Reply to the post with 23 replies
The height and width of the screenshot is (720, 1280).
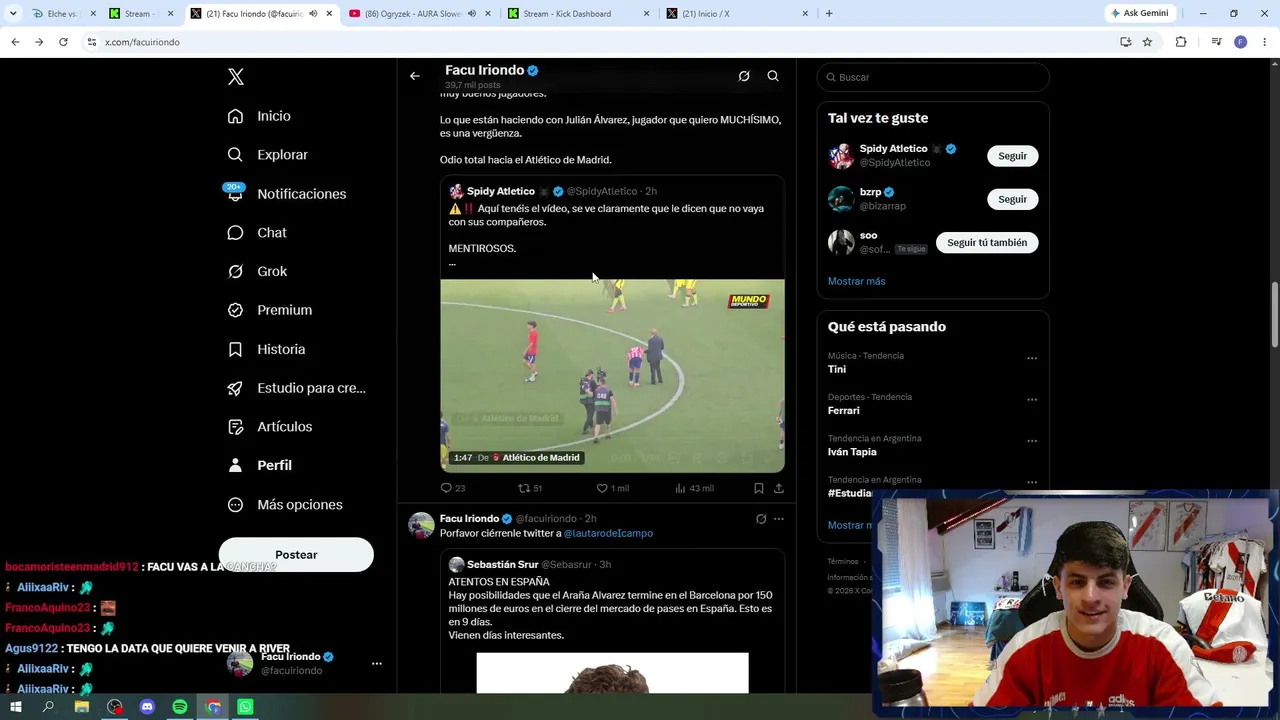453,488
